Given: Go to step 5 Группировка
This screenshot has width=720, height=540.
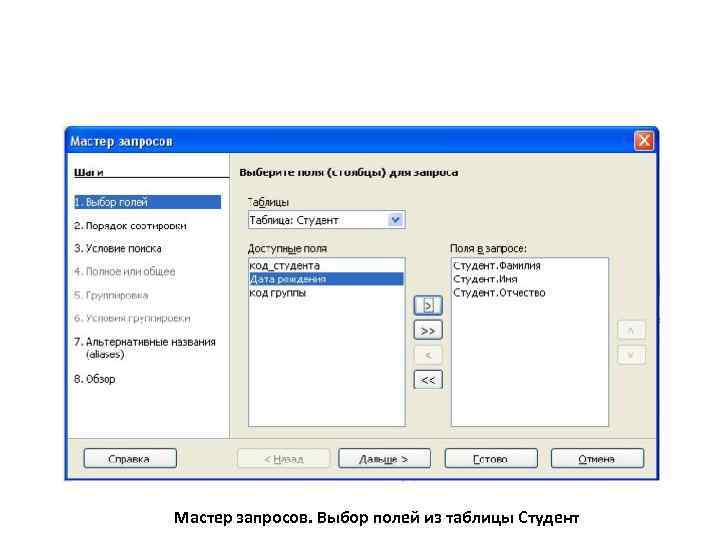Looking at the screenshot, I should (111, 295).
